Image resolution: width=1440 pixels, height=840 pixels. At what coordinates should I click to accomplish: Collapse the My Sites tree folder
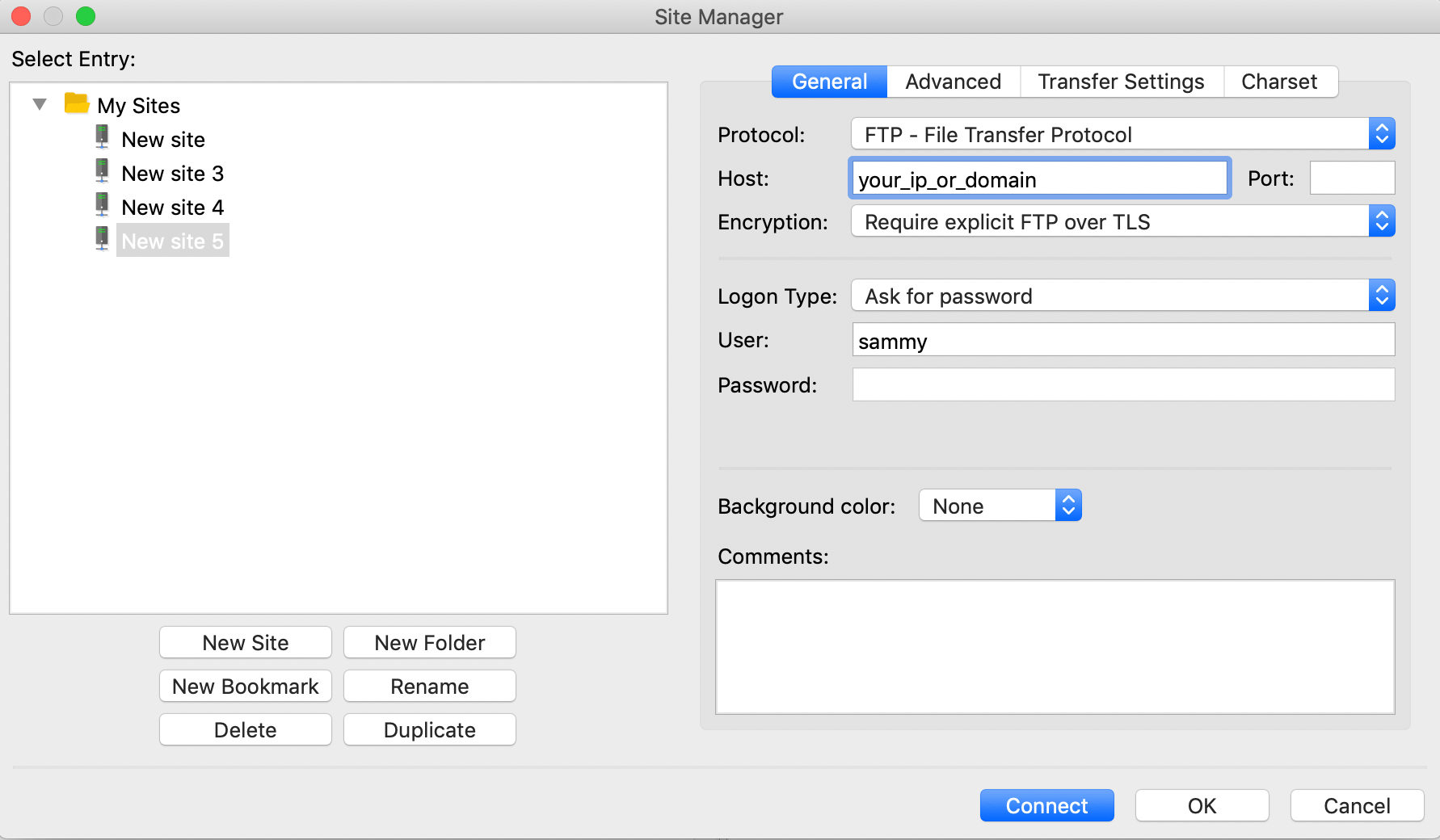[x=40, y=104]
